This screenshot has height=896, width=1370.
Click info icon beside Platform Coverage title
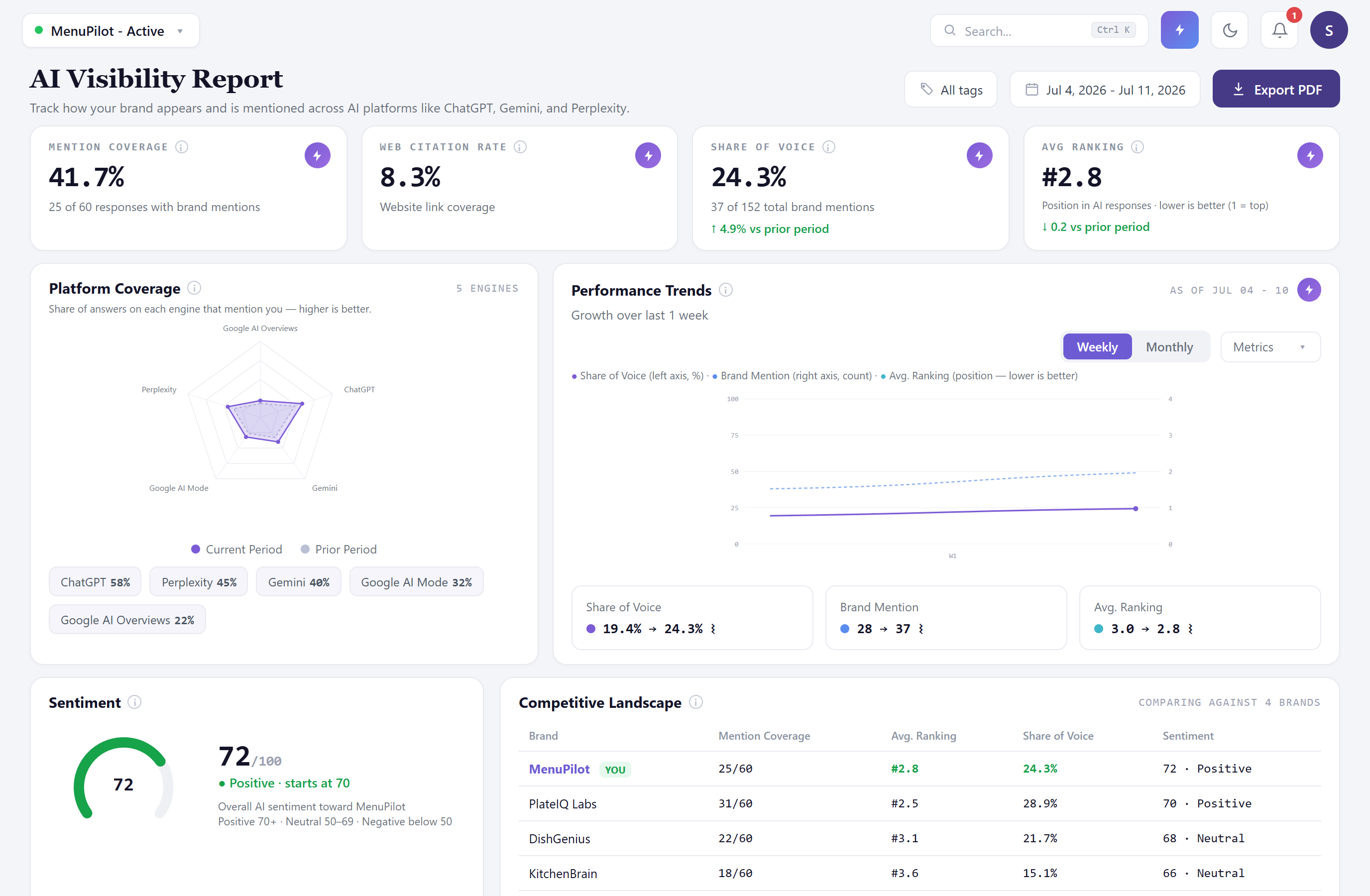click(x=195, y=288)
